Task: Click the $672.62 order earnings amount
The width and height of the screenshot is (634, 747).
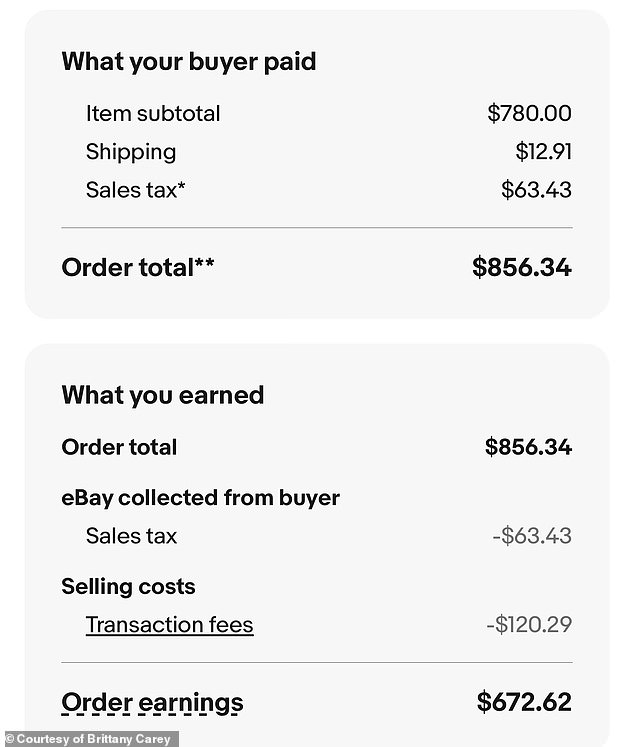Action: pos(524,702)
